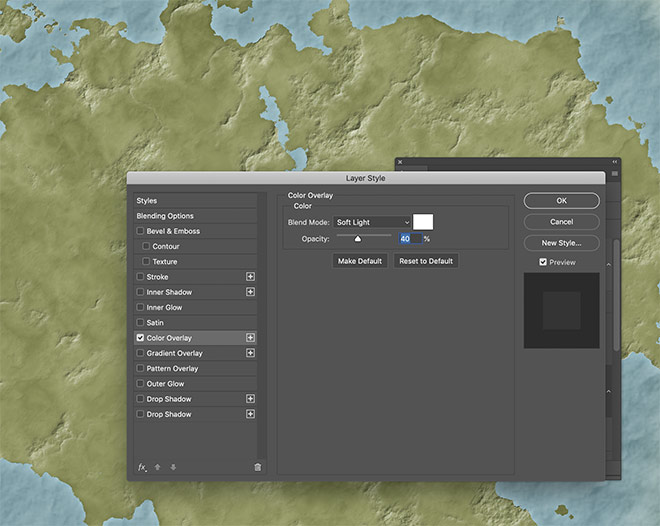Click the plus icon beside Stroke

click(250, 277)
